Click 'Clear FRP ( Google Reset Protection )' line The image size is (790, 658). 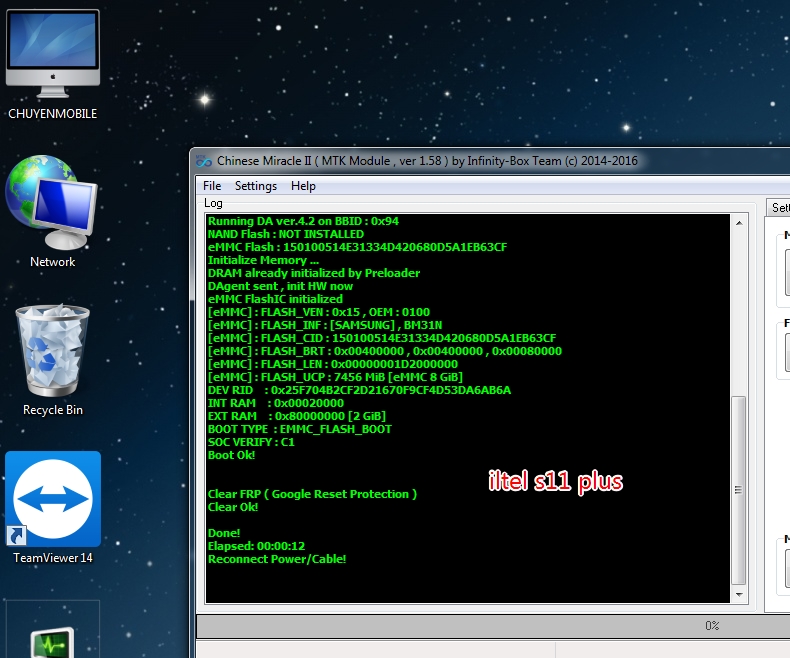(312, 494)
